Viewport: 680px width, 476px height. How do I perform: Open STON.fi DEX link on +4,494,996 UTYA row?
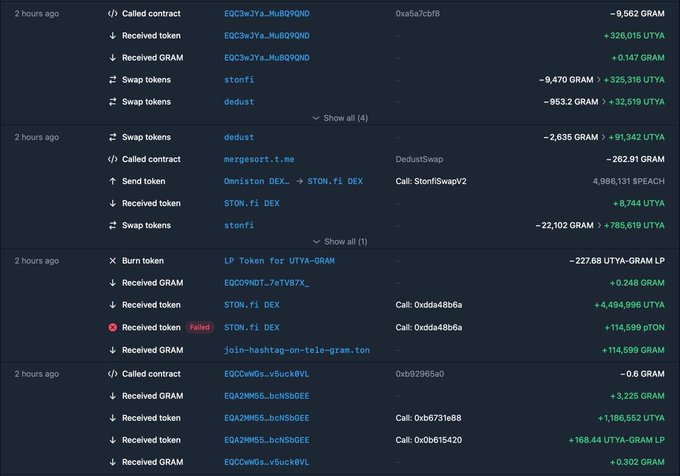tap(252, 305)
